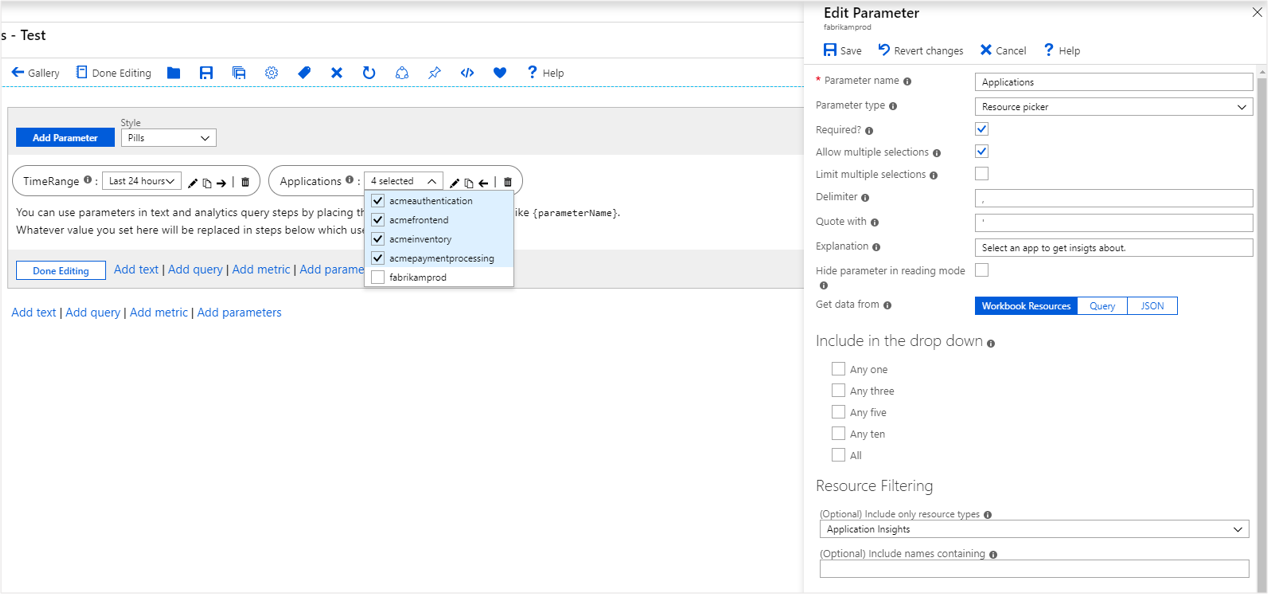Click the Refresh toolbar icon
This screenshot has width=1268, height=594.
[x=369, y=73]
